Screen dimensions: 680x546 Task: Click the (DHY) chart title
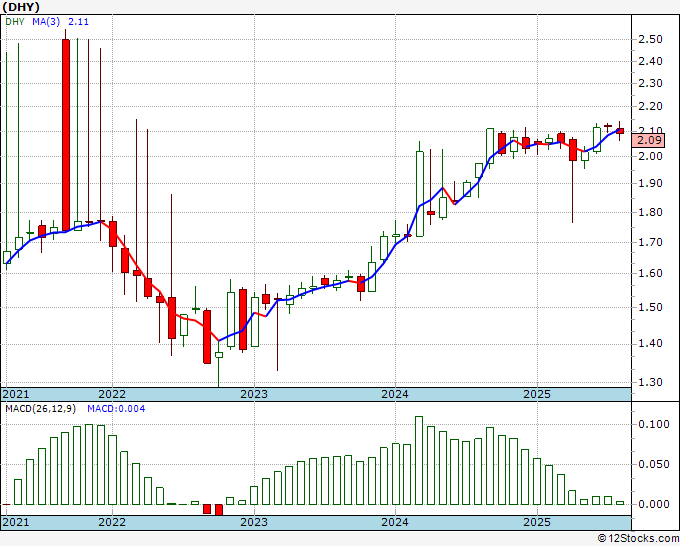[x=21, y=7]
